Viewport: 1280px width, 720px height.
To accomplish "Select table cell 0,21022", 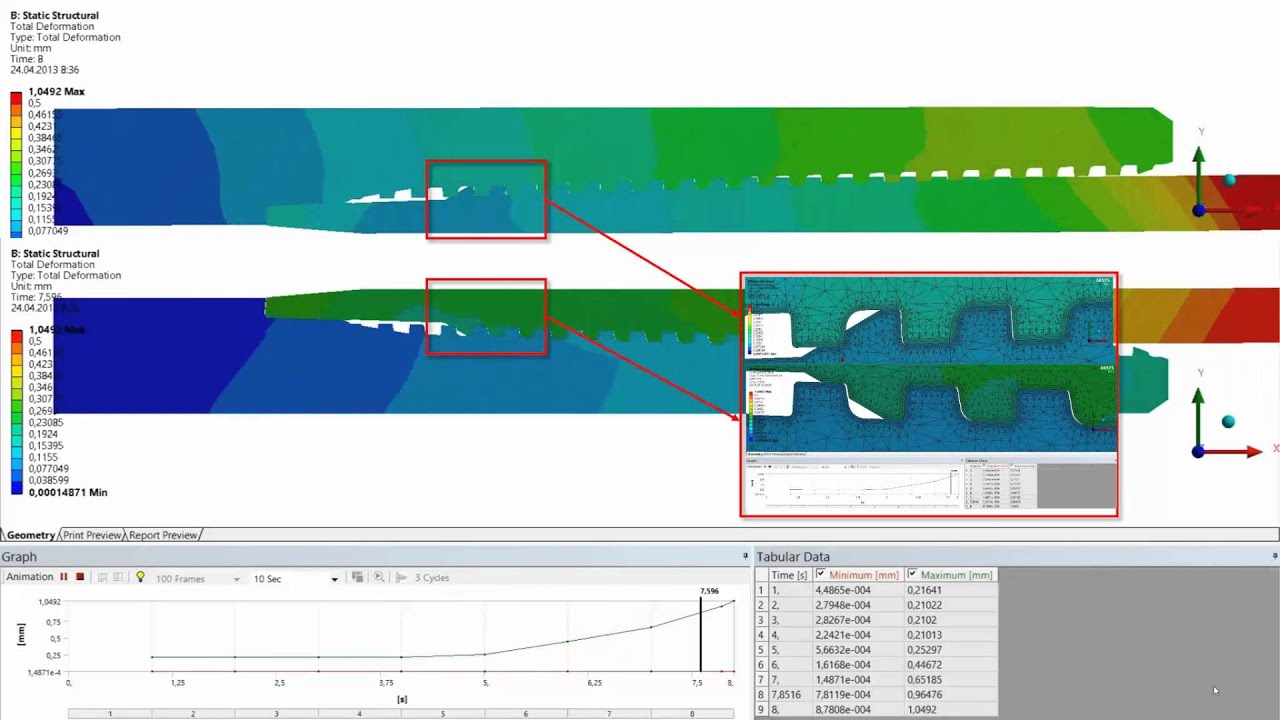I will [950, 605].
